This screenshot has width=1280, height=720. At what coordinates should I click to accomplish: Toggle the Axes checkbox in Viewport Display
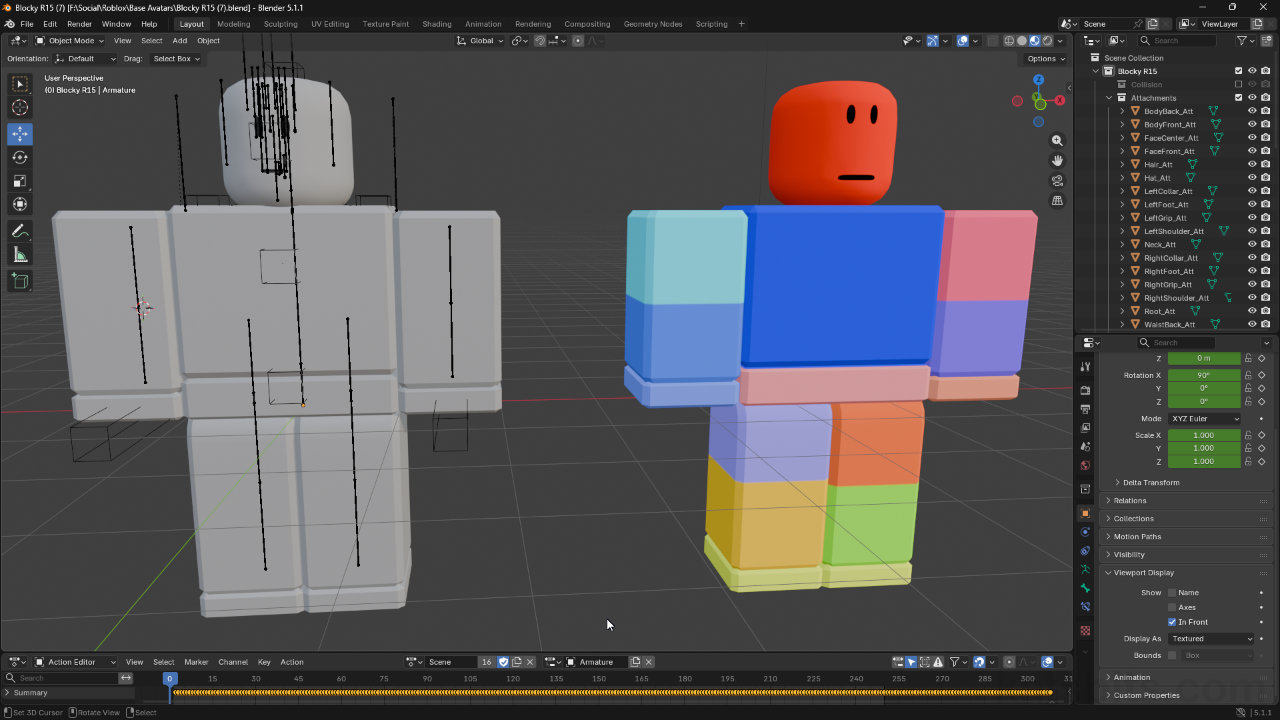coord(1172,607)
